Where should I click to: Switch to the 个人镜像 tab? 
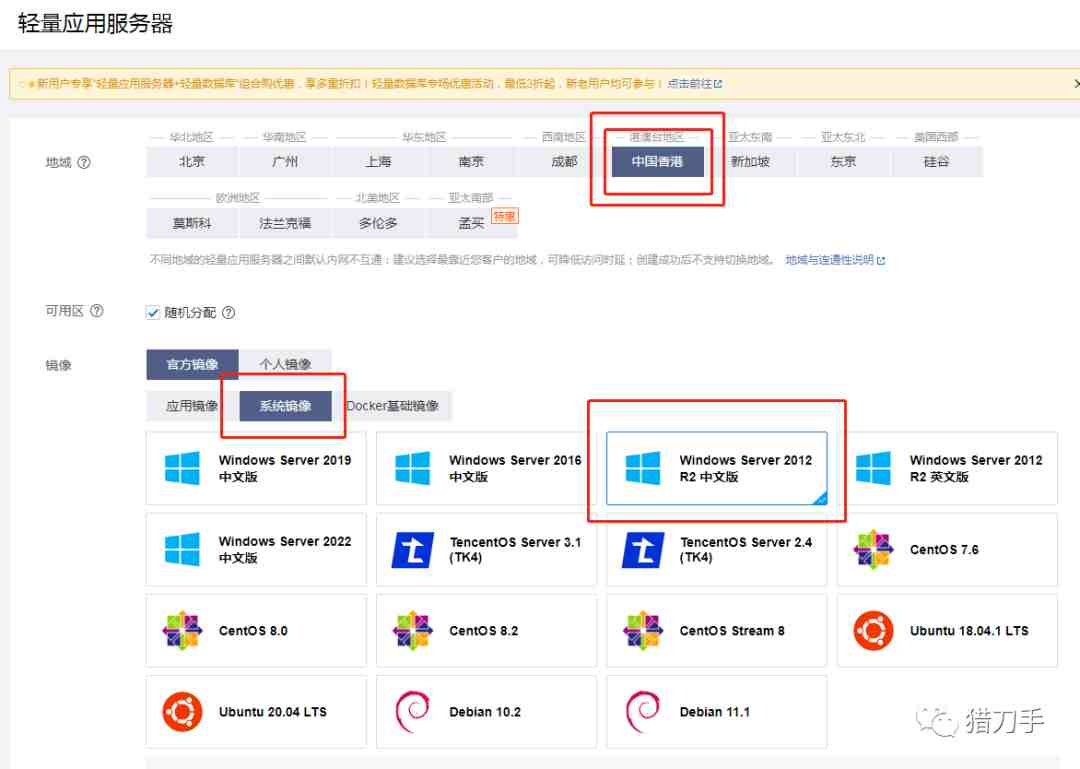coord(285,365)
